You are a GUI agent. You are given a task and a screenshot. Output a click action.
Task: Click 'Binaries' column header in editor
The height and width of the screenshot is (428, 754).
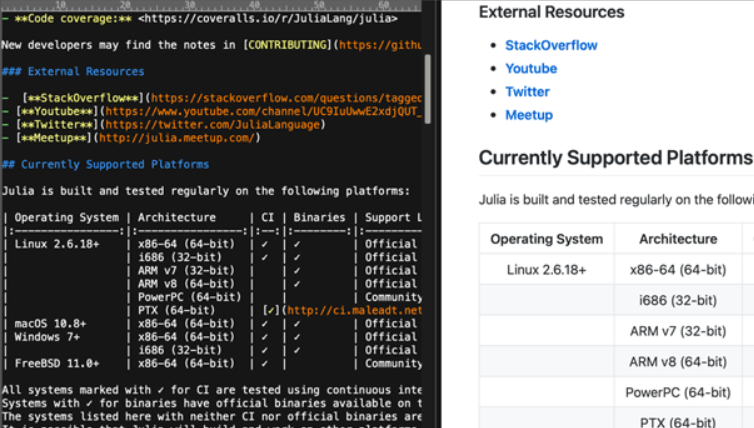pos(319,217)
